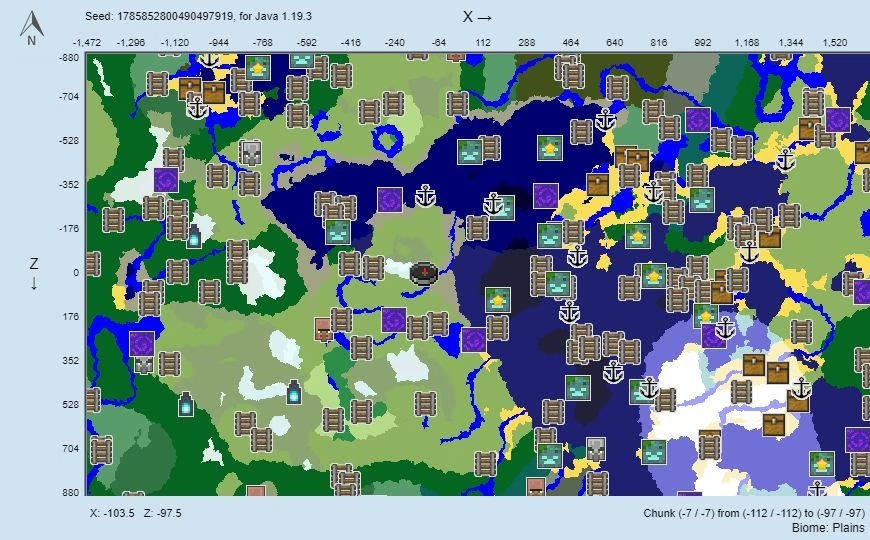This screenshot has height=540, width=870.
Task: Pick the ruined portal at the river mouth southeast of spawn
Action: tap(474, 340)
